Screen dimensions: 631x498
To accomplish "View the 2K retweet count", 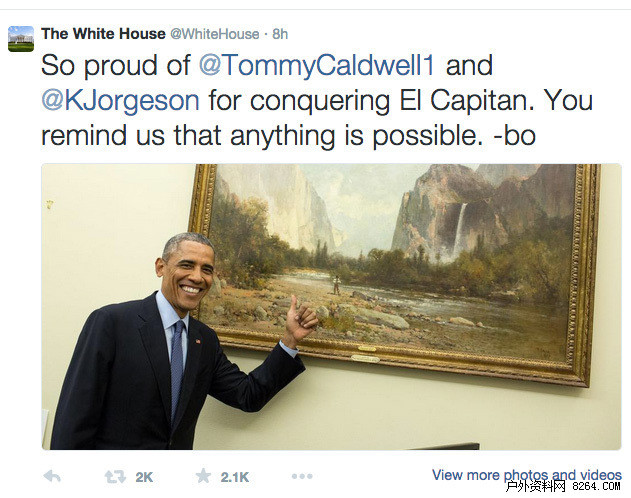I will point(144,477).
